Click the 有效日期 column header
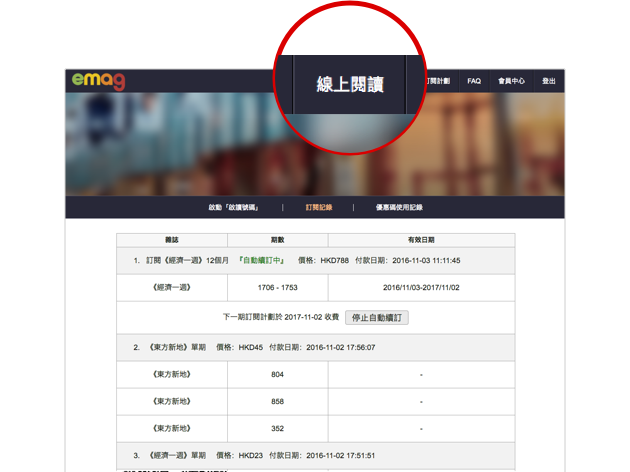The height and width of the screenshot is (472, 630). 420,240
